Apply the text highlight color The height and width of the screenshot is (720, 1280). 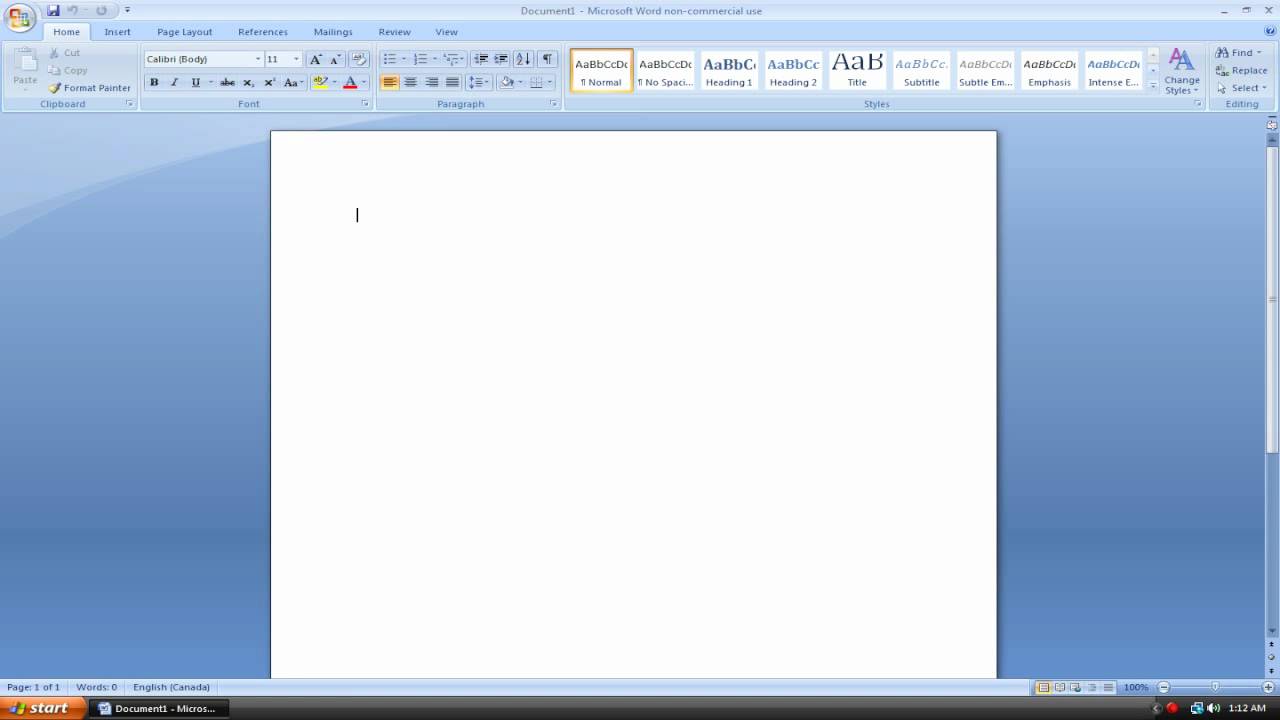[x=320, y=82]
